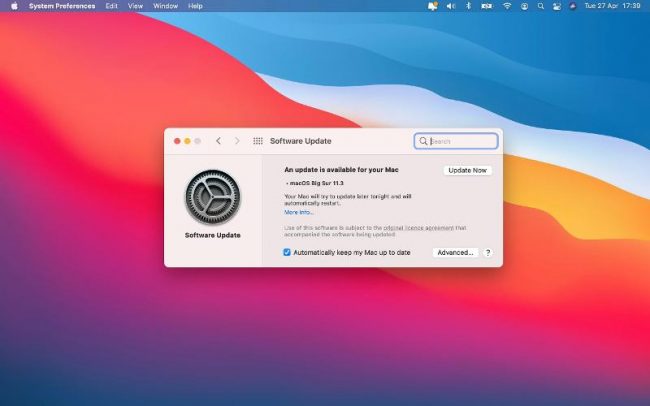Open Wi-Fi status in menu bar
This screenshot has height=406, width=650.
[507, 6]
